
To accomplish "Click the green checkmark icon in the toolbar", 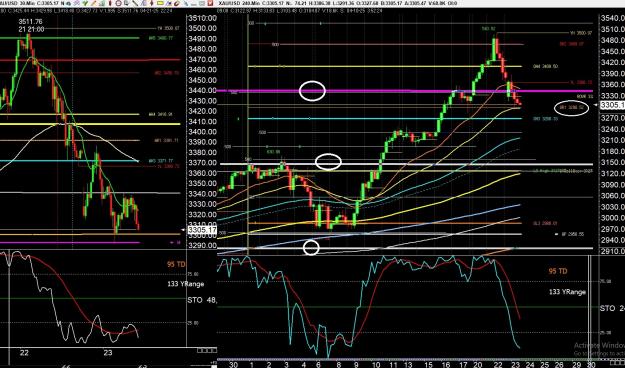I will pyautogui.click(x=85, y=3).
